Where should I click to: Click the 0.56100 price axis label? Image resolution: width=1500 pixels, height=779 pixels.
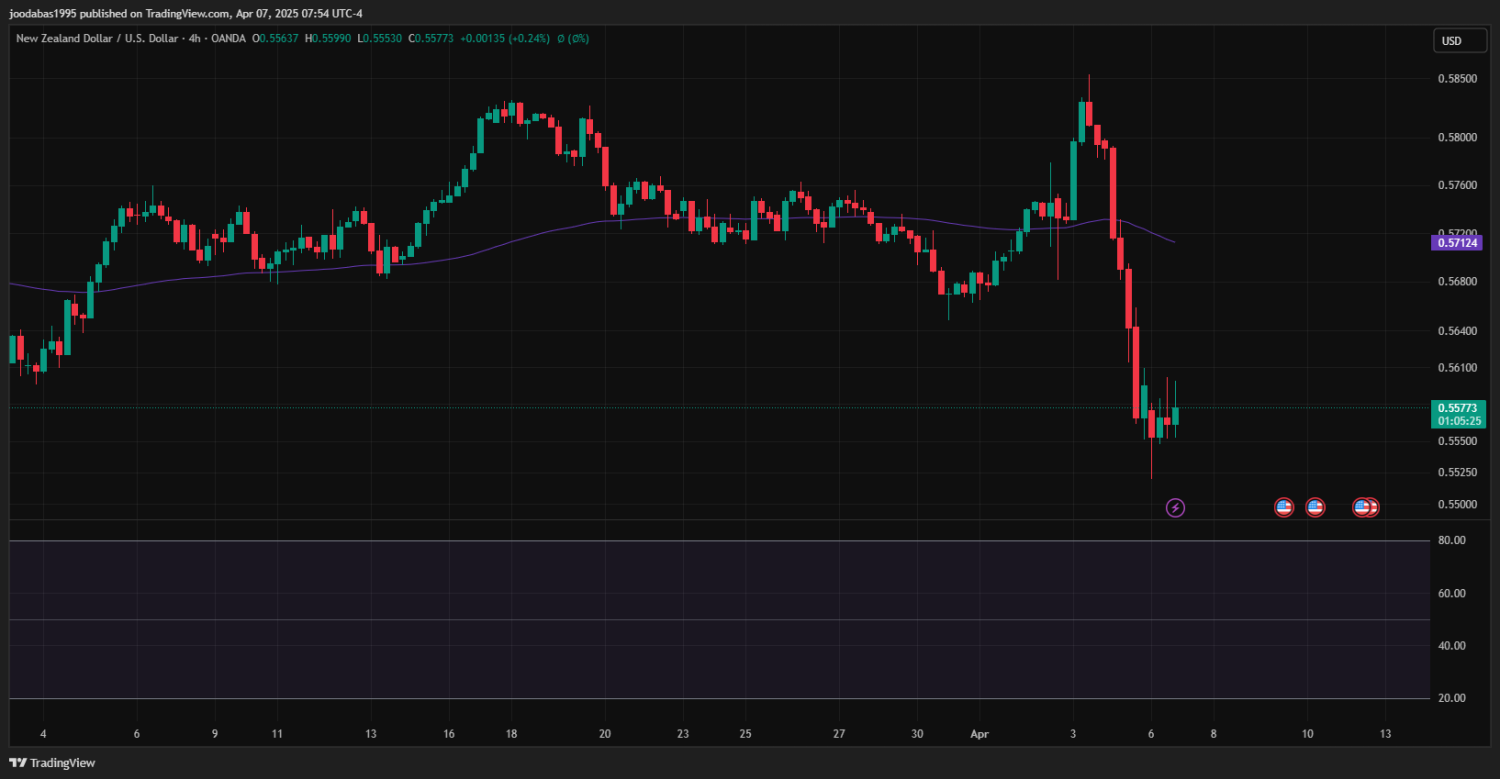1456,368
